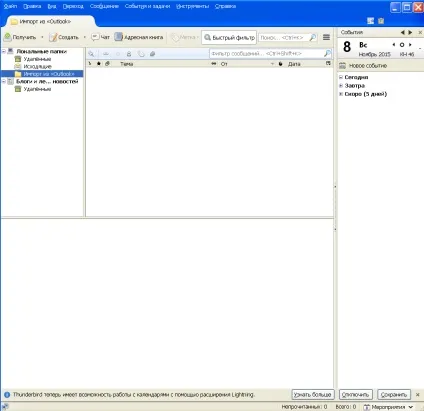
Task: Select the Импорт из Outlook folder in tree
Action: pos(49,74)
